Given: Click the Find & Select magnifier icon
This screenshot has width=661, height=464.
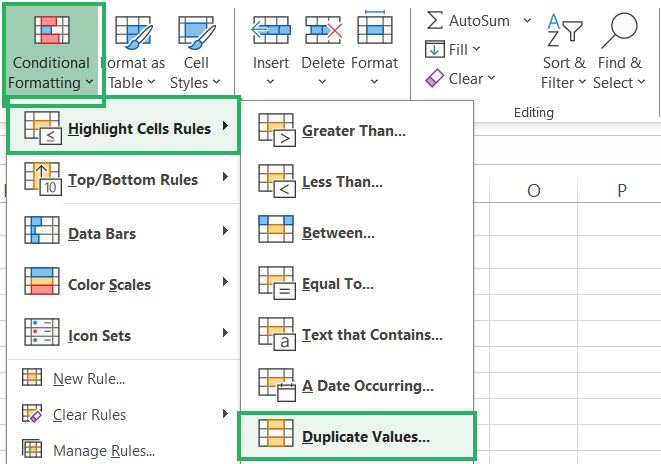Looking at the screenshot, I should coord(619,30).
